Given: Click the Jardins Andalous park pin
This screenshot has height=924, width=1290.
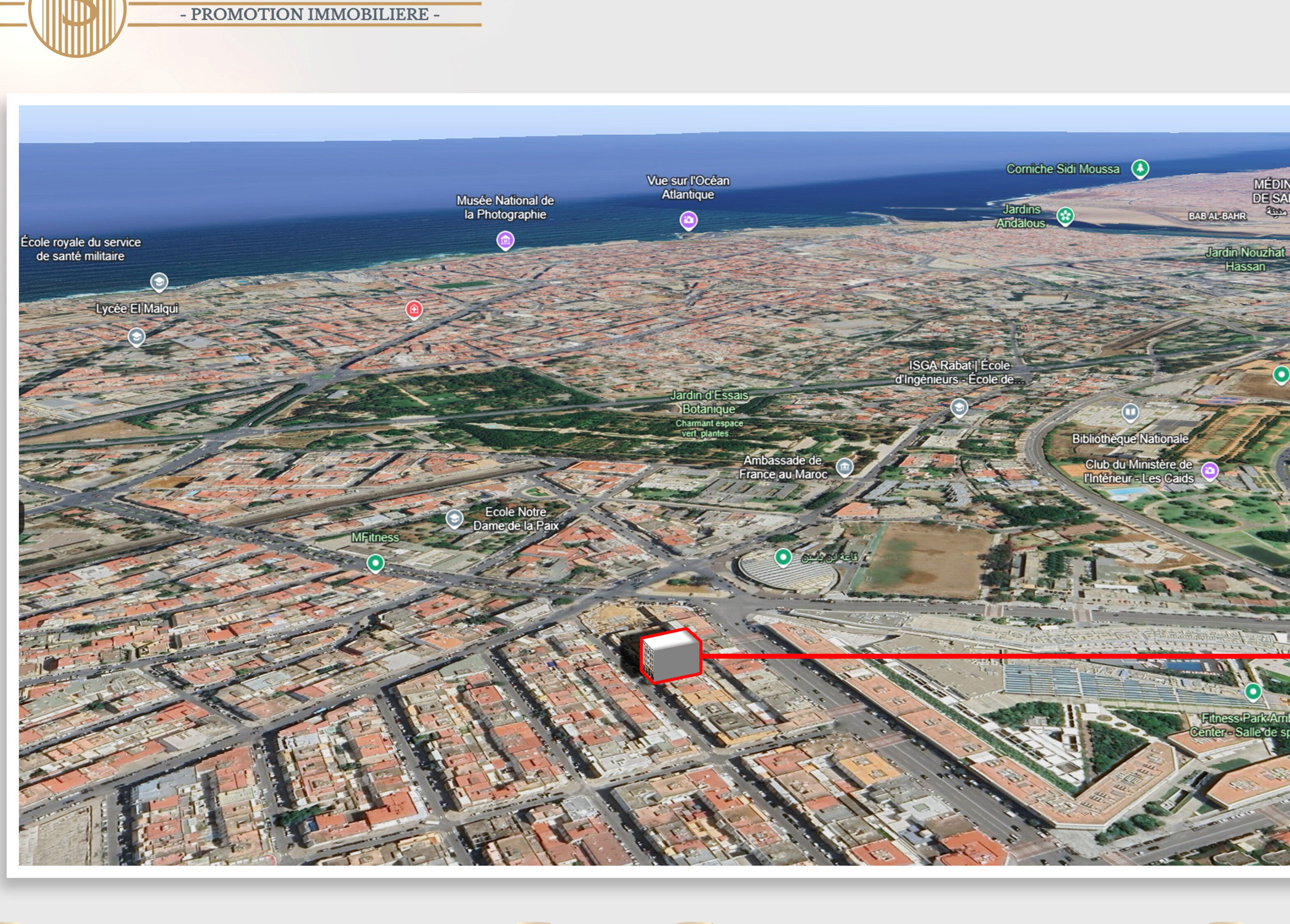Looking at the screenshot, I should pos(1065,216).
